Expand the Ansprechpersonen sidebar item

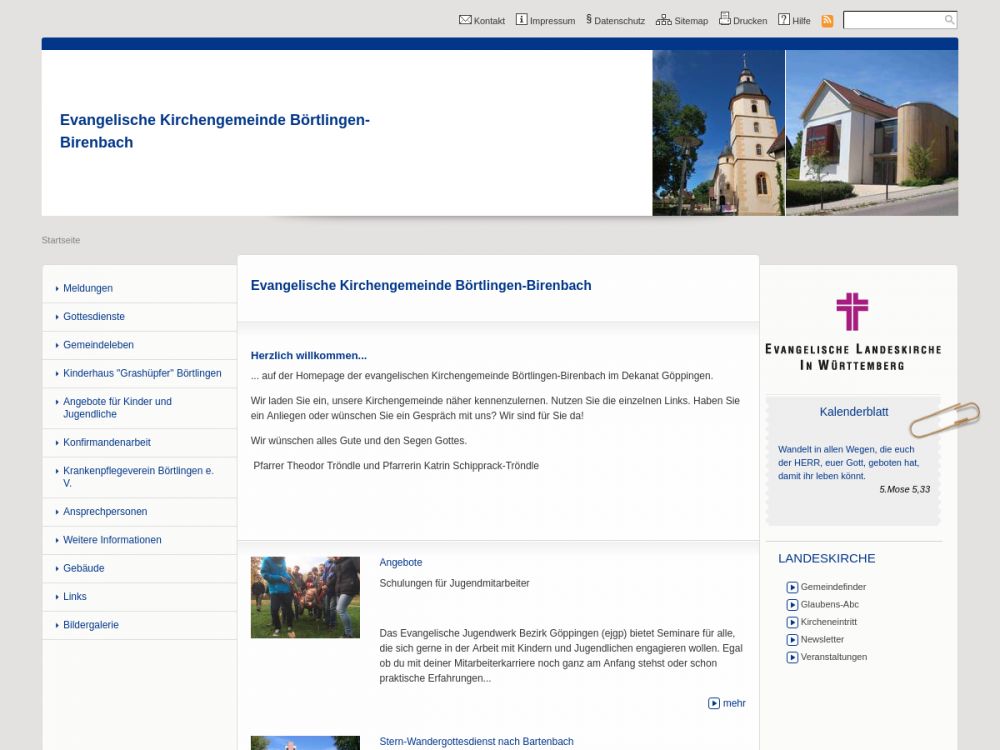pos(105,511)
